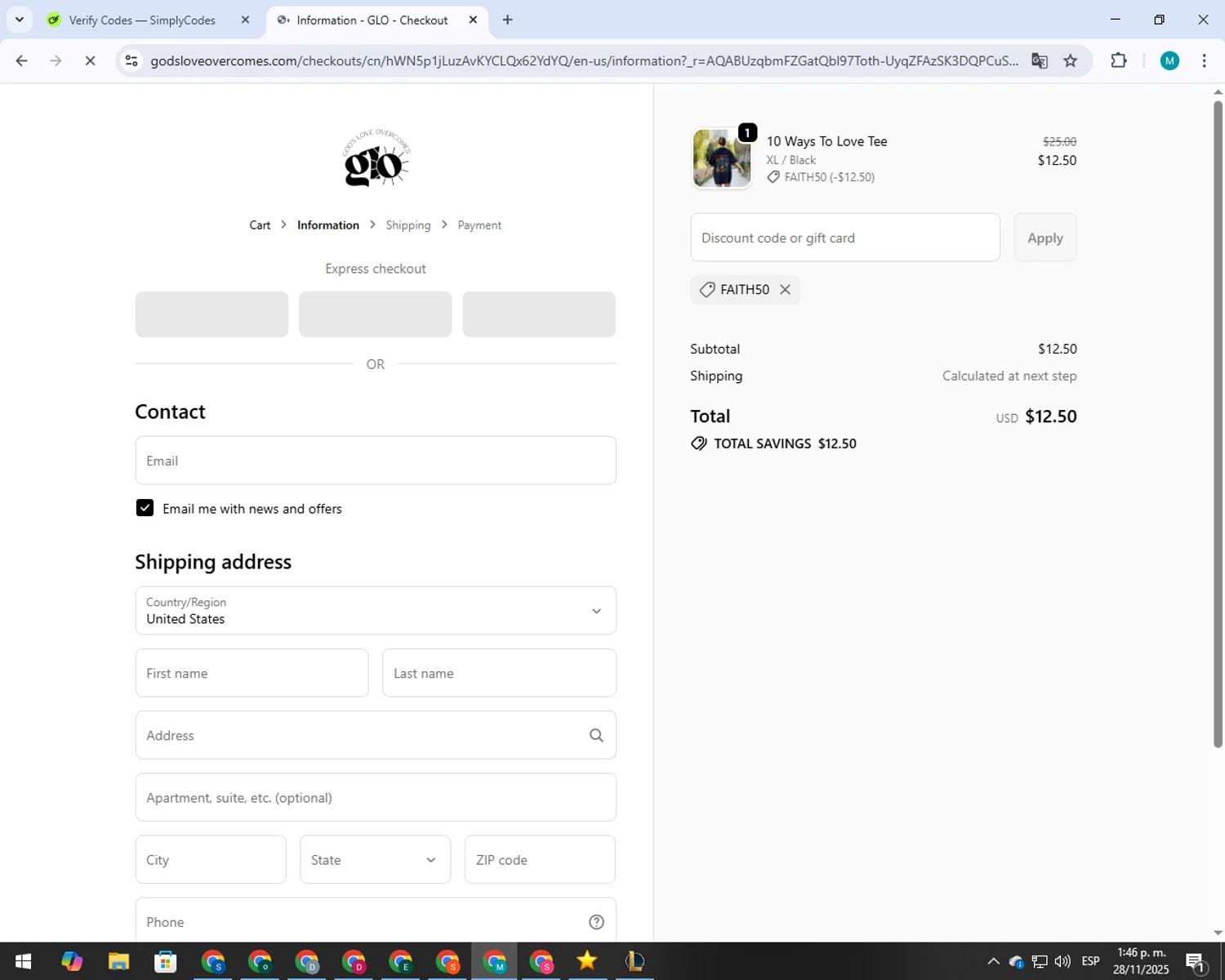Switch to the Verify Codes SimplyCodes tab

click(x=142, y=20)
